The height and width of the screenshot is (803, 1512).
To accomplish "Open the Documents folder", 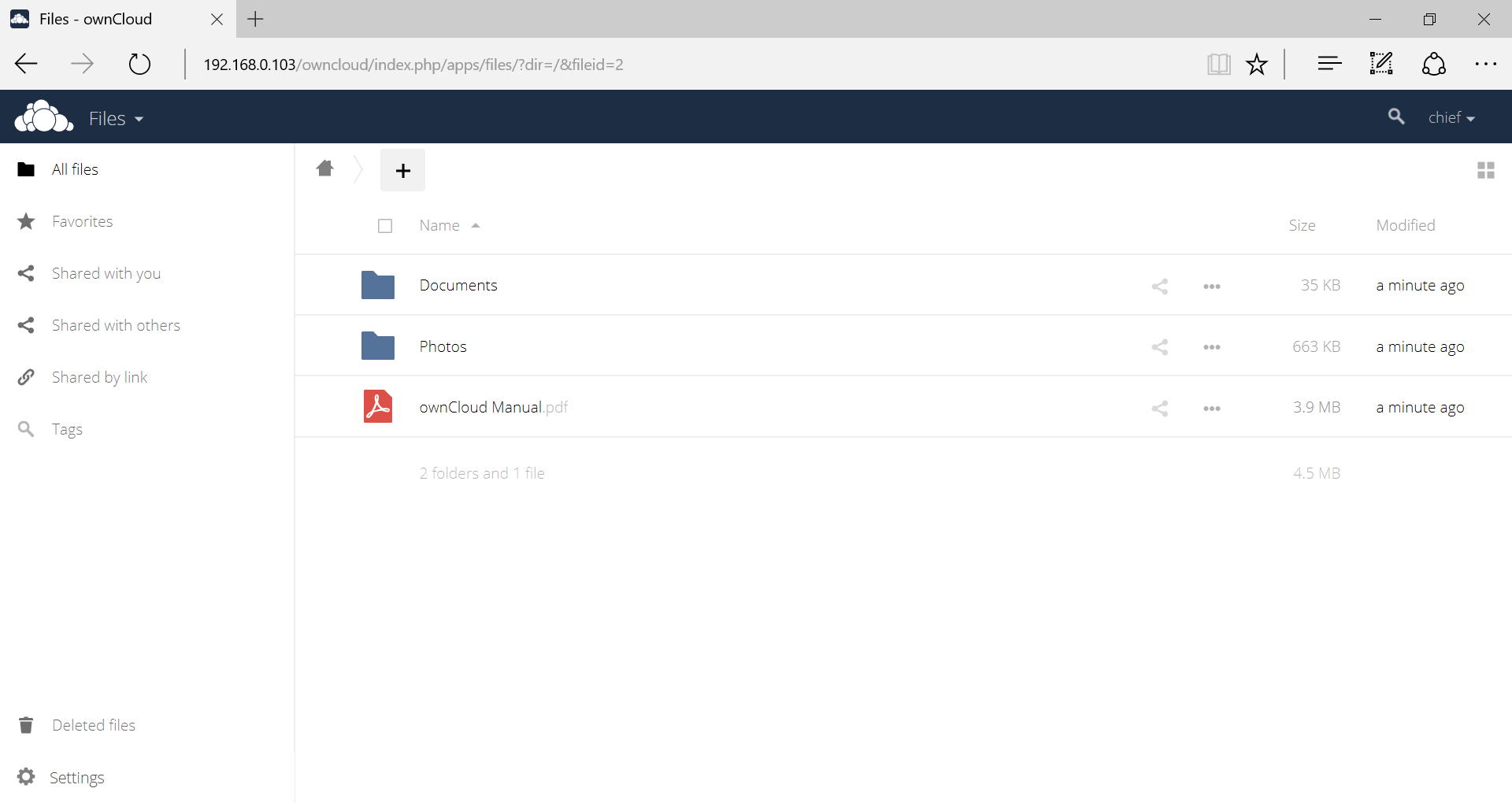I will coord(458,285).
